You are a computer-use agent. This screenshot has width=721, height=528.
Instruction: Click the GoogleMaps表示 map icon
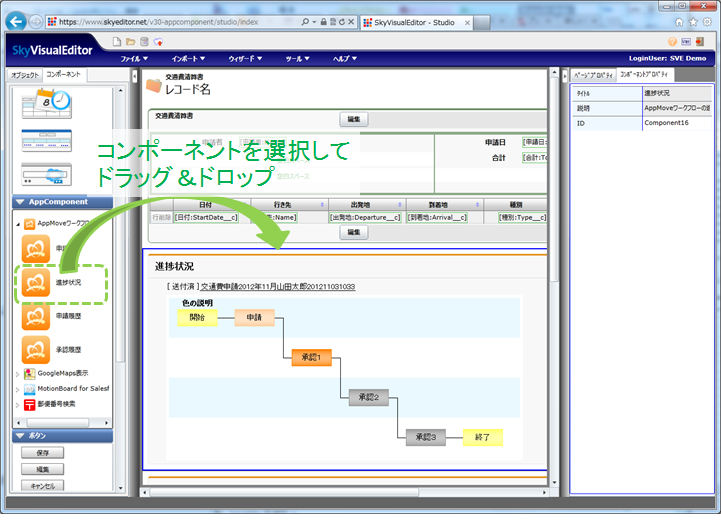pyautogui.click(x=29, y=373)
